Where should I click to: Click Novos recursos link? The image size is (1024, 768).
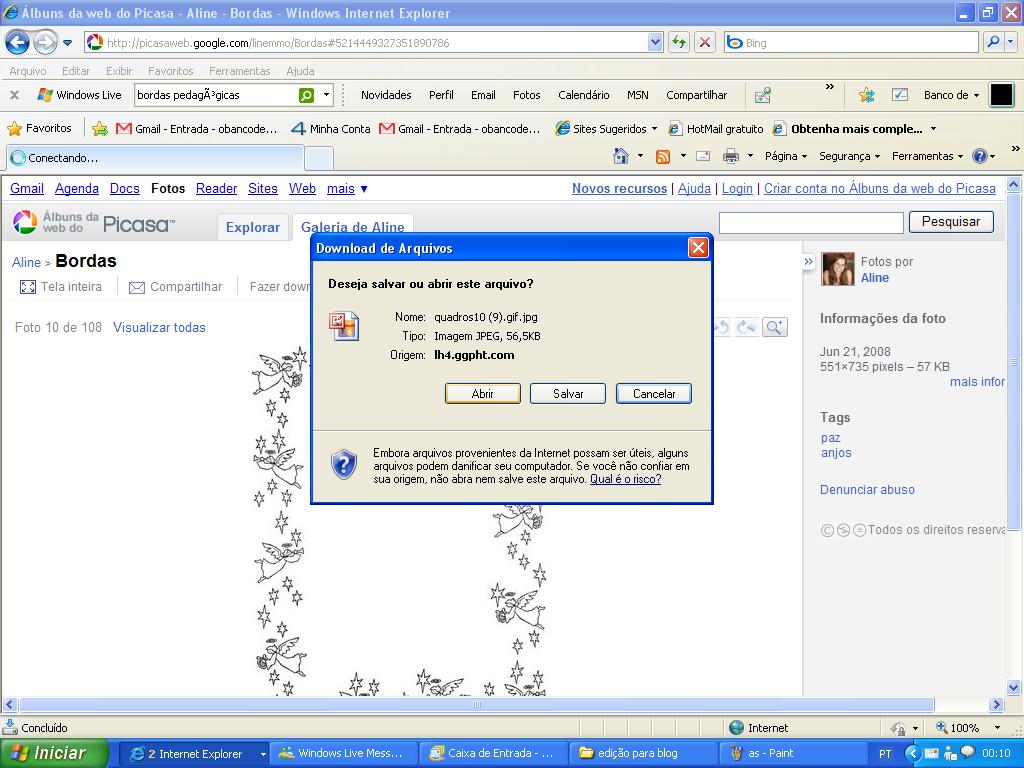click(x=619, y=189)
